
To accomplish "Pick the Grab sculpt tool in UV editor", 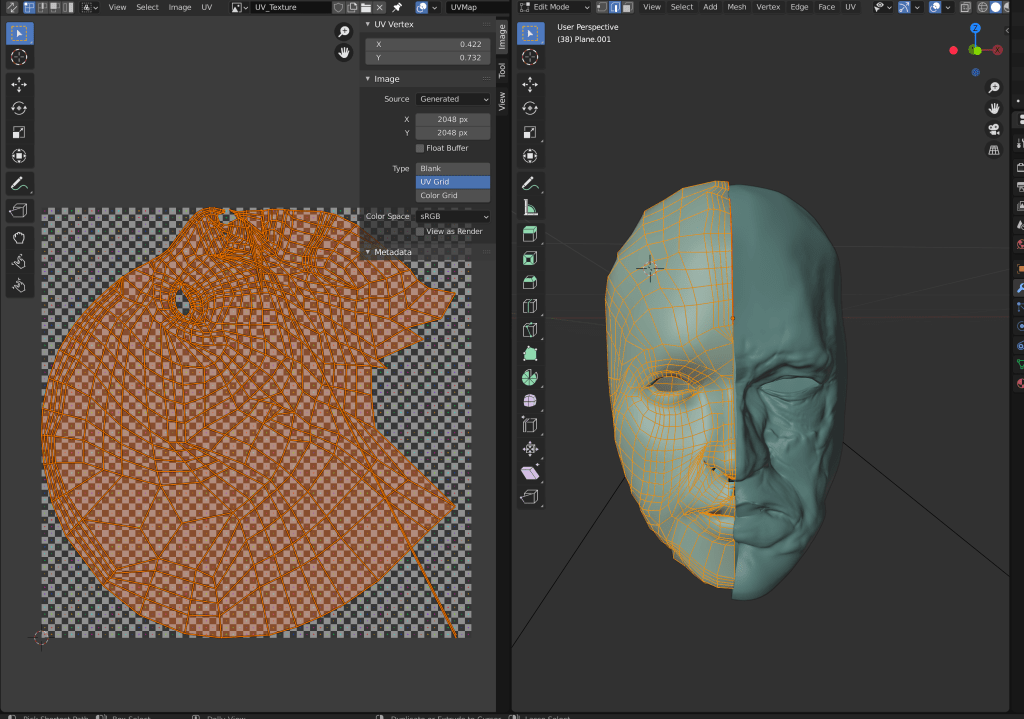I will 19,237.
